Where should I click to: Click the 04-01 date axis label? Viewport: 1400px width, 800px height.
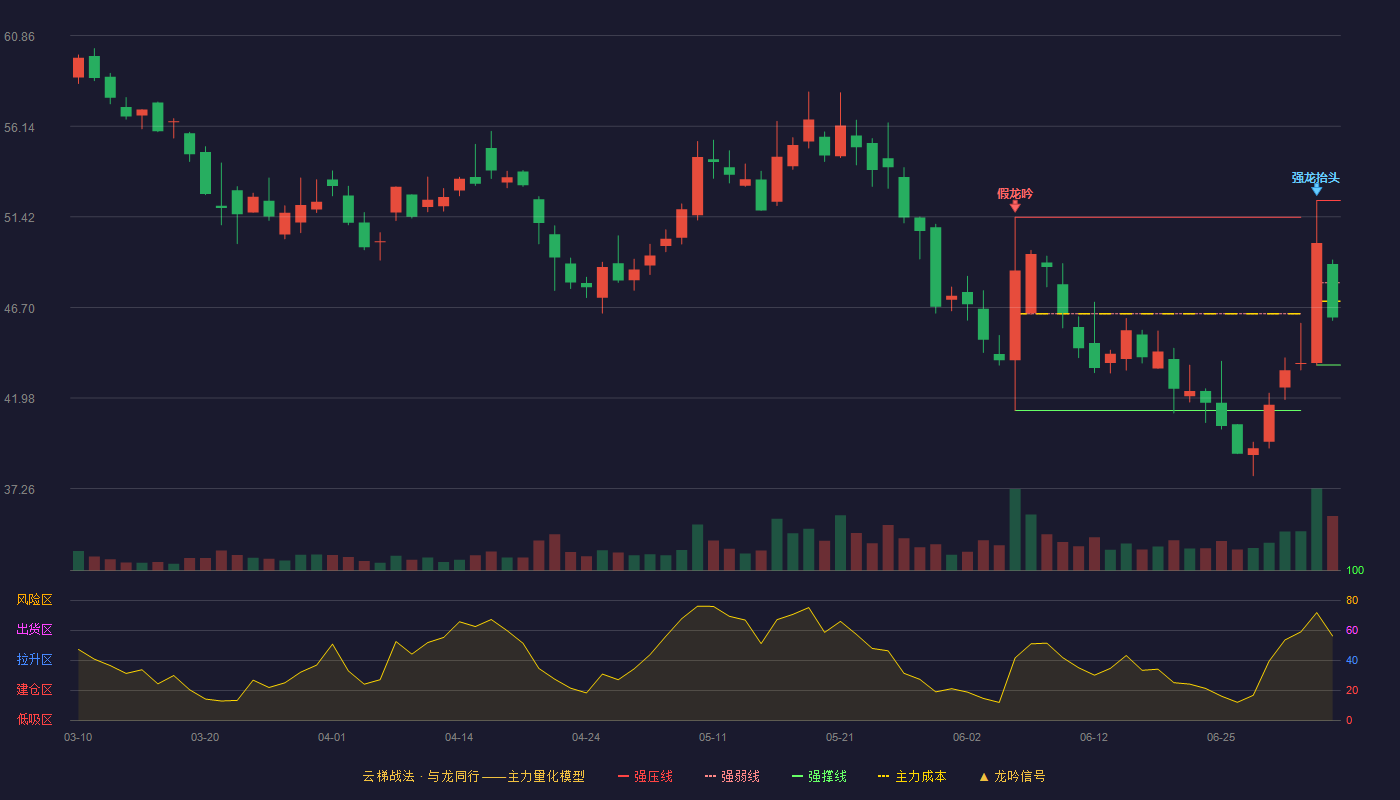point(332,737)
